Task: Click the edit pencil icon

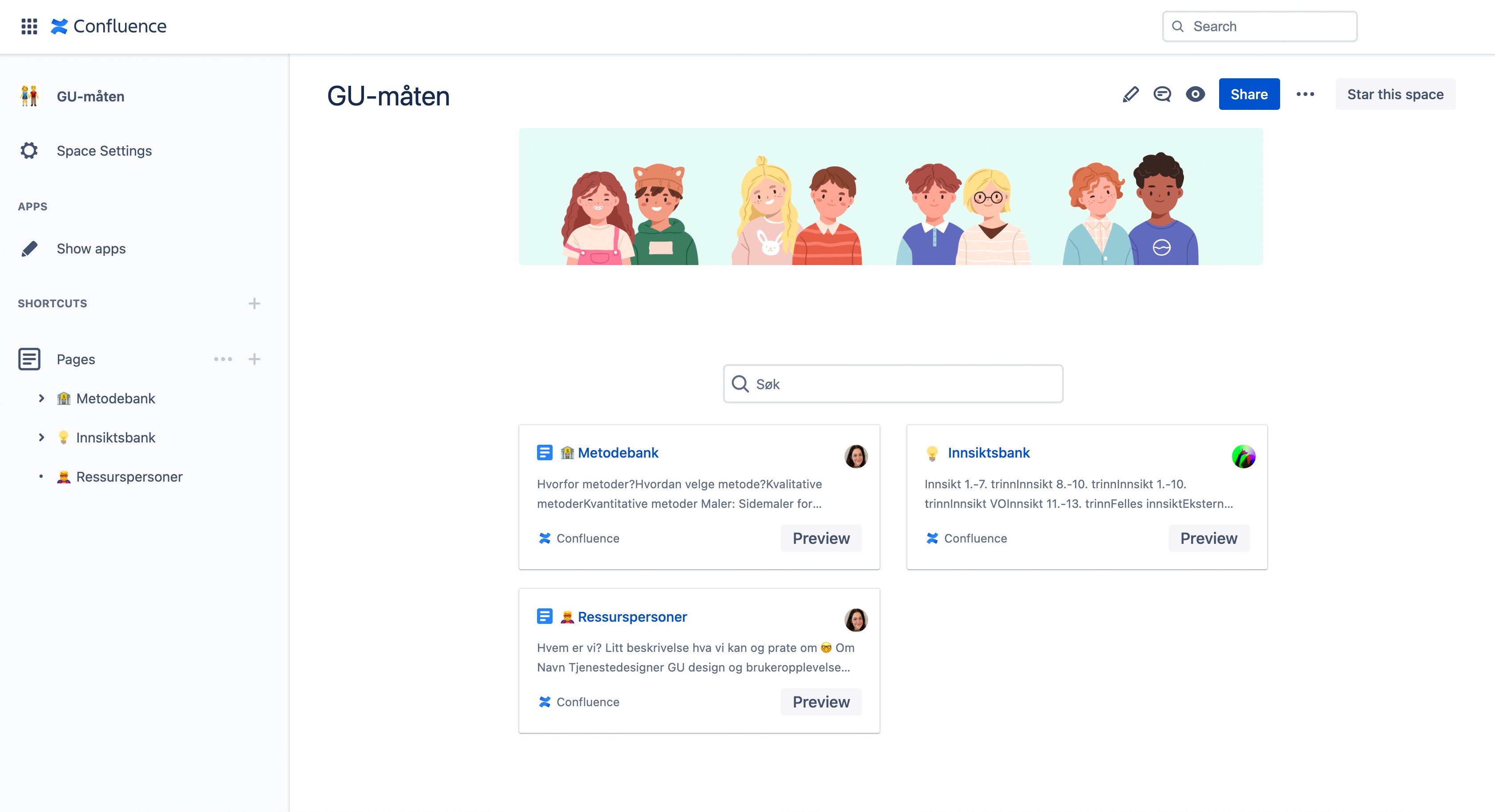Action: 1131,94
